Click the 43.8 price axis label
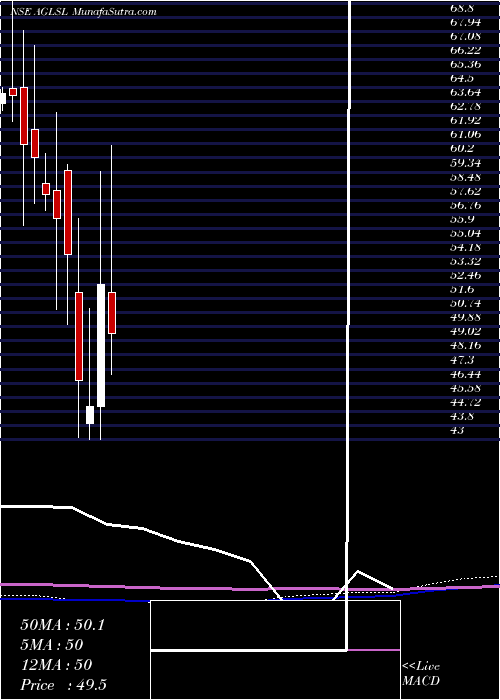The width and height of the screenshot is (500, 700). coord(463,416)
